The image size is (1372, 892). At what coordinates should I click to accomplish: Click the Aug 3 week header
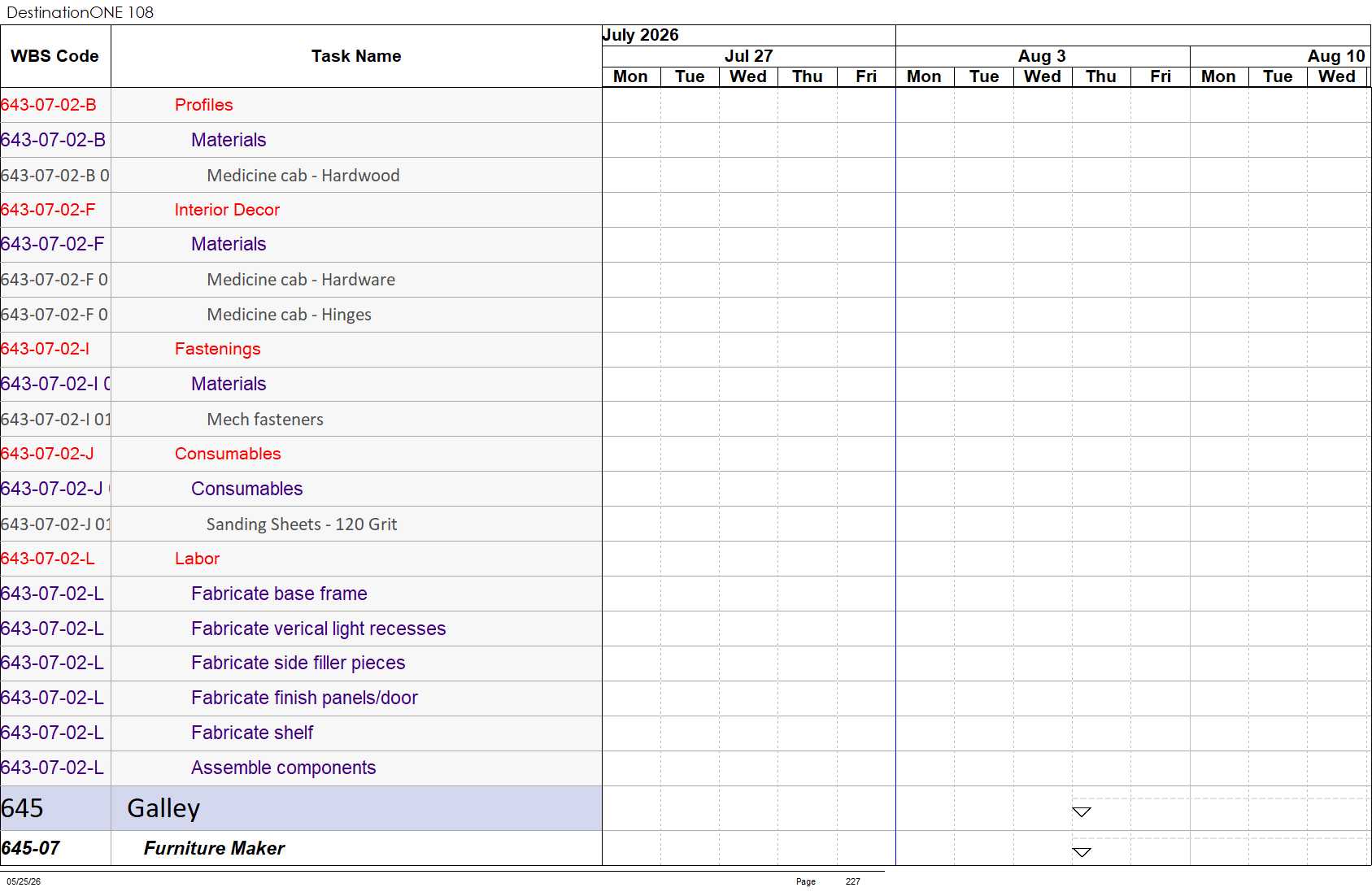(1042, 56)
